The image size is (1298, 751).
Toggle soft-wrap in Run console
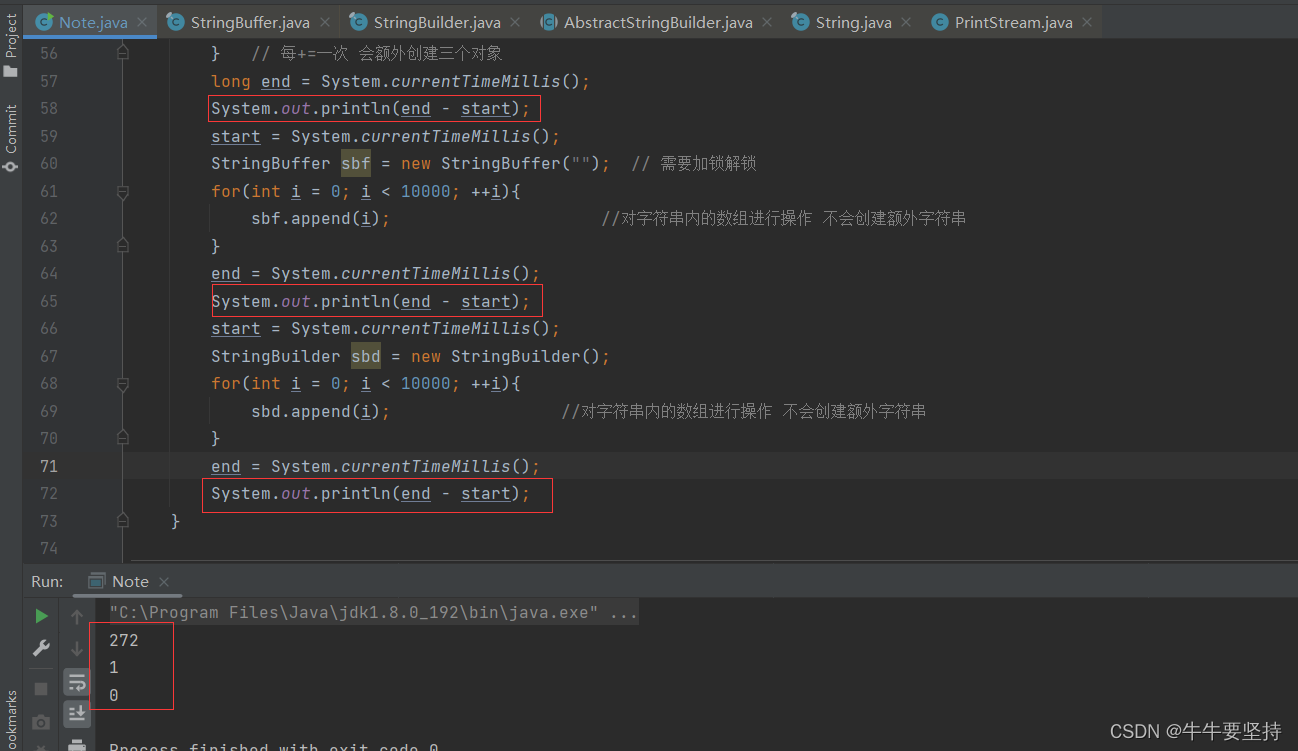(77, 682)
